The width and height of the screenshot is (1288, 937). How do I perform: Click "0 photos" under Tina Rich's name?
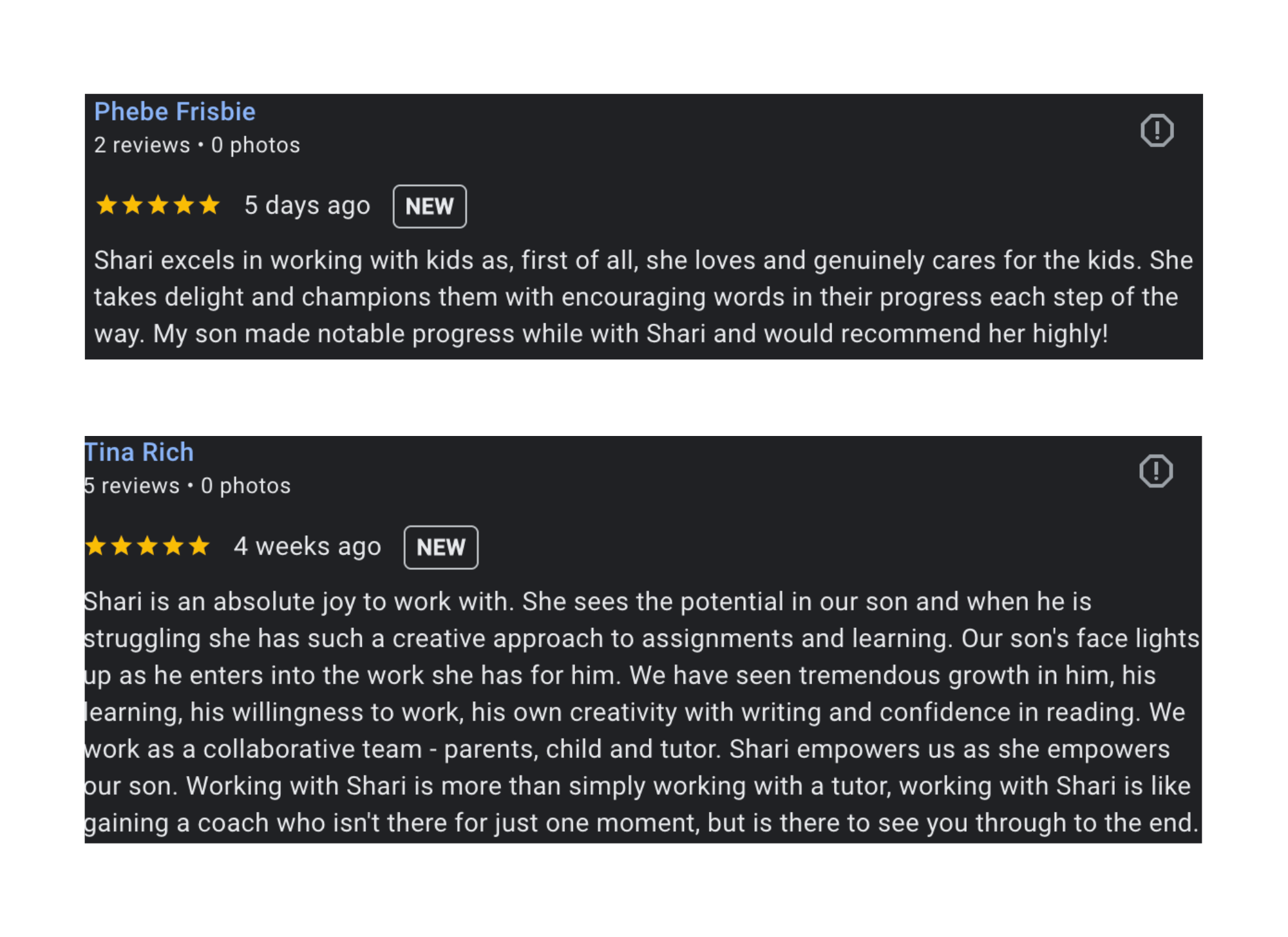[245, 486]
